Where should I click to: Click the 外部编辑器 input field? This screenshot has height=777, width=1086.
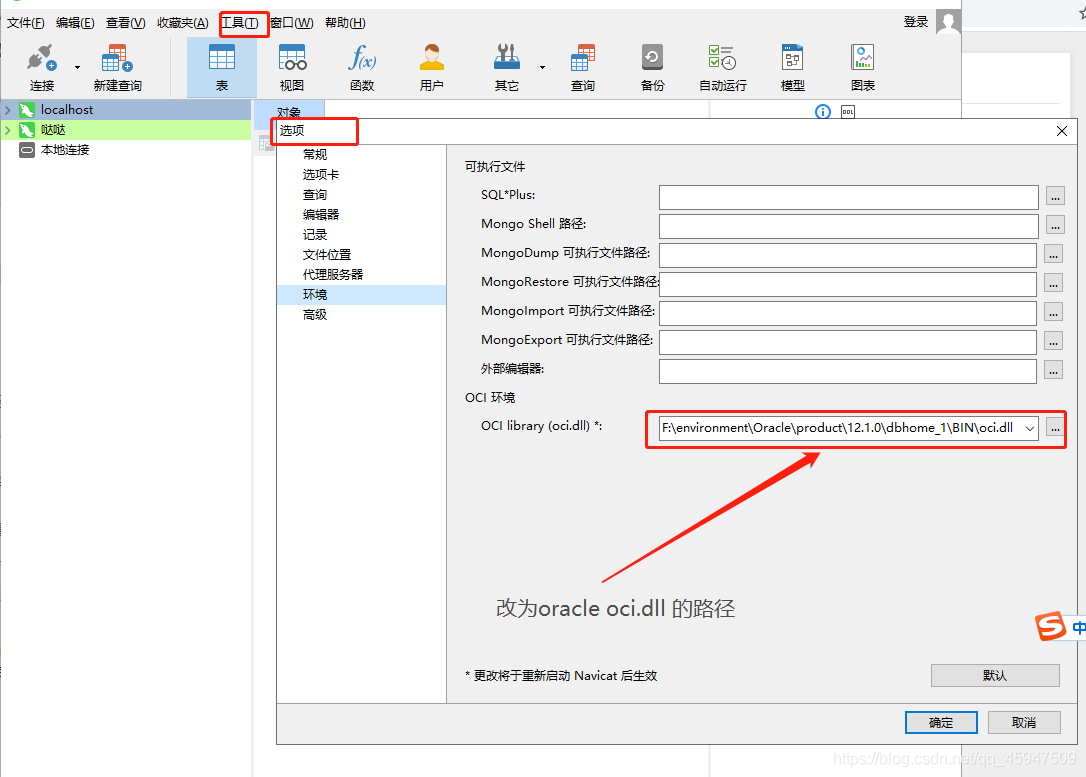(x=848, y=371)
